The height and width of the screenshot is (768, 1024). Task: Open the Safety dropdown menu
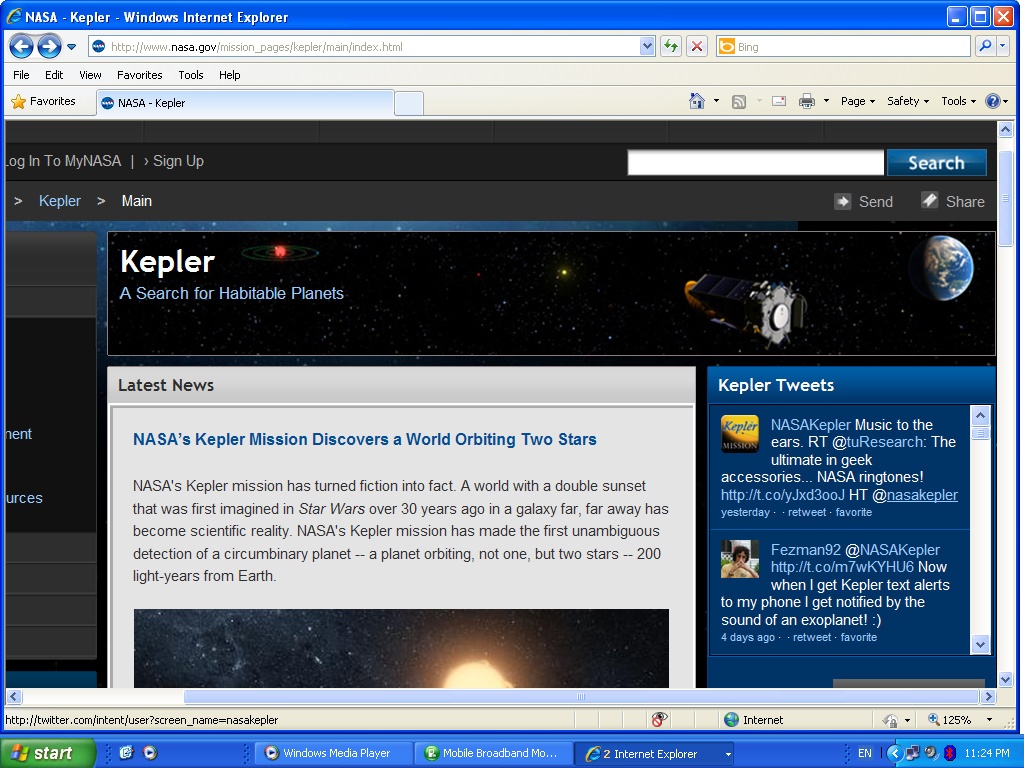pyautogui.click(x=908, y=101)
